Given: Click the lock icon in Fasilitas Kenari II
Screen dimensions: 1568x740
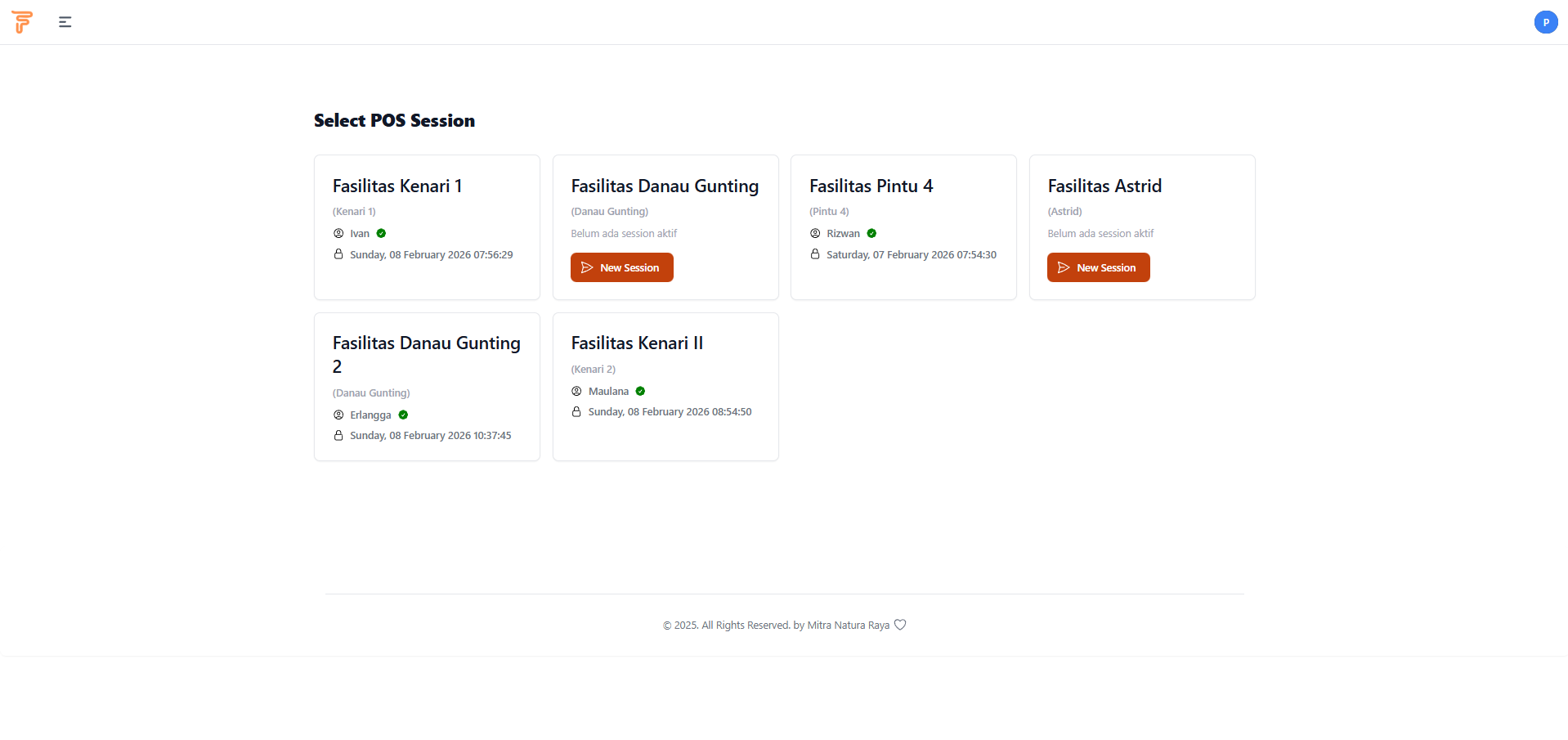Looking at the screenshot, I should pos(576,412).
